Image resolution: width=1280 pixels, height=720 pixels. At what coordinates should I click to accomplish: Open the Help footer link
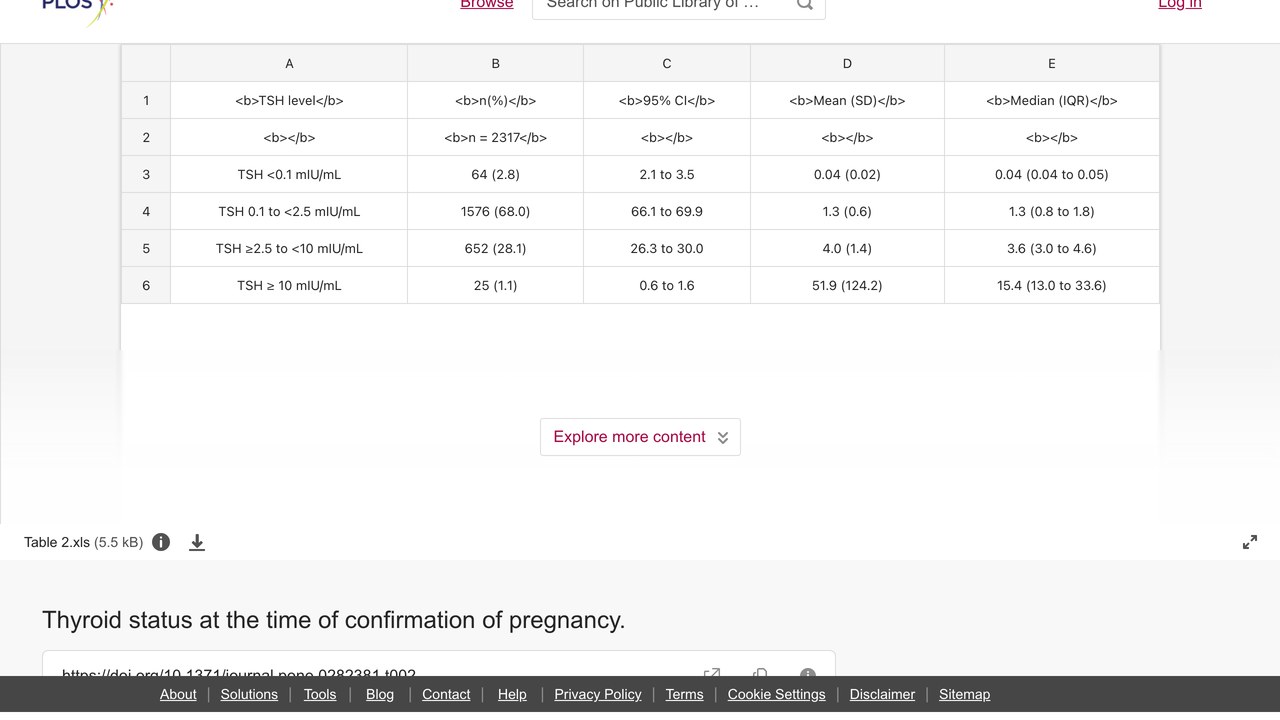pos(512,694)
